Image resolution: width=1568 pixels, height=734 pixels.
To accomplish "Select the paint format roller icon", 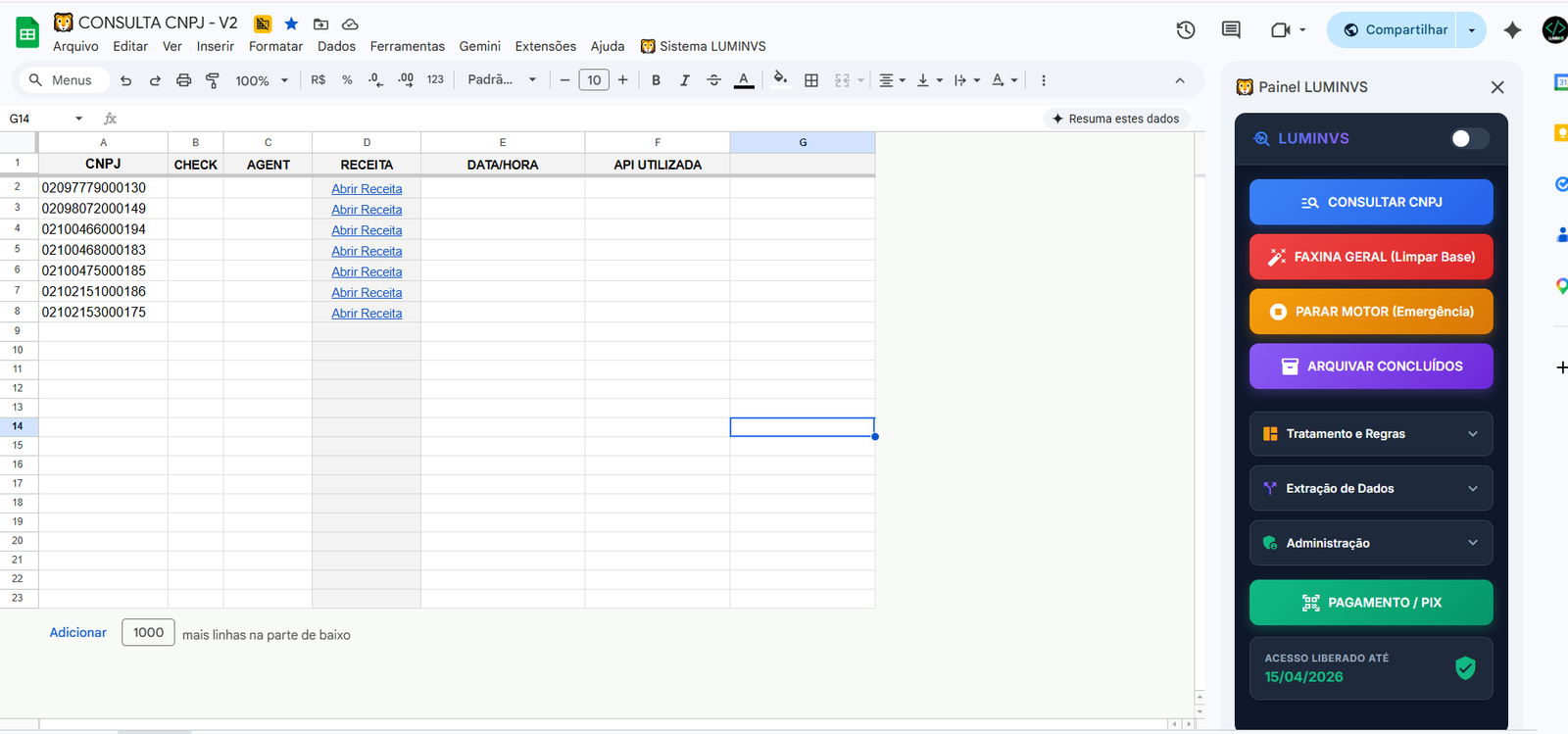I will point(213,80).
